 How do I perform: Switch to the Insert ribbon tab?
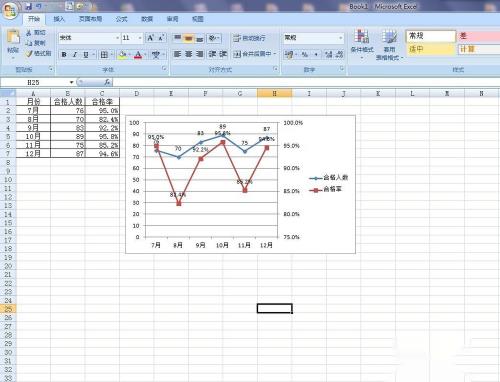pos(59,19)
